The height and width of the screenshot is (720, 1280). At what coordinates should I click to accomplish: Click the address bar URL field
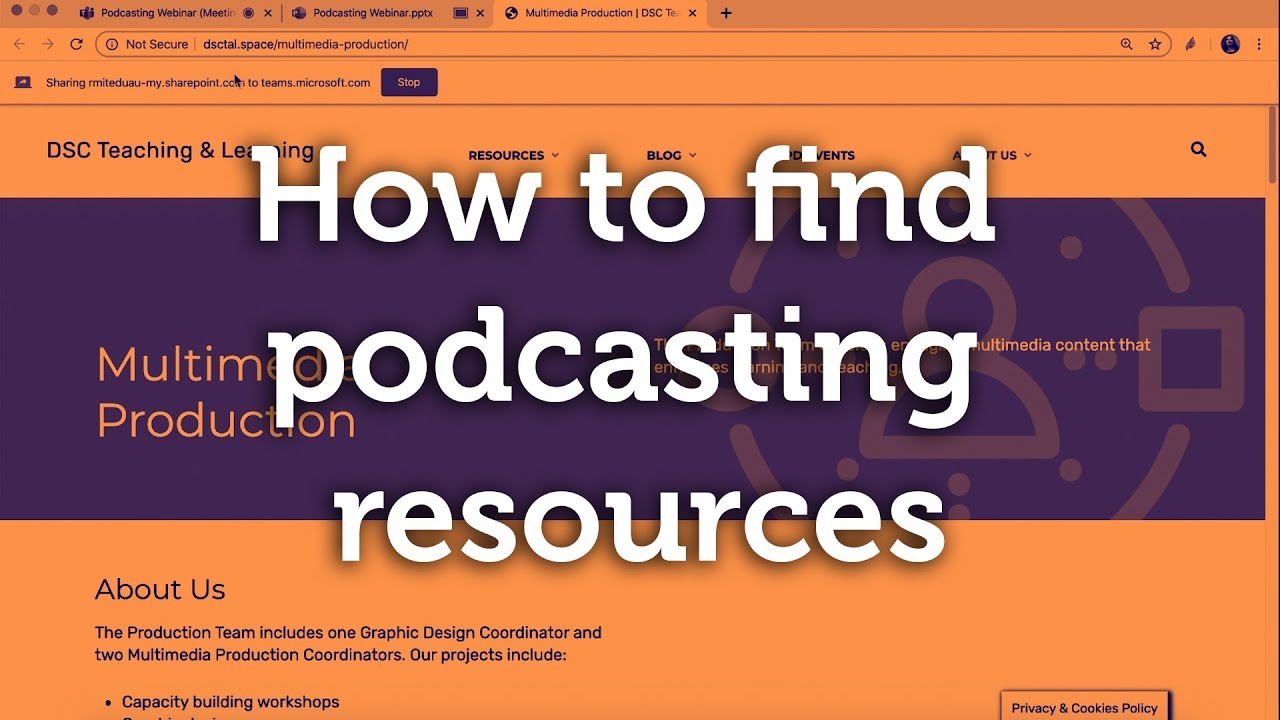click(633, 44)
